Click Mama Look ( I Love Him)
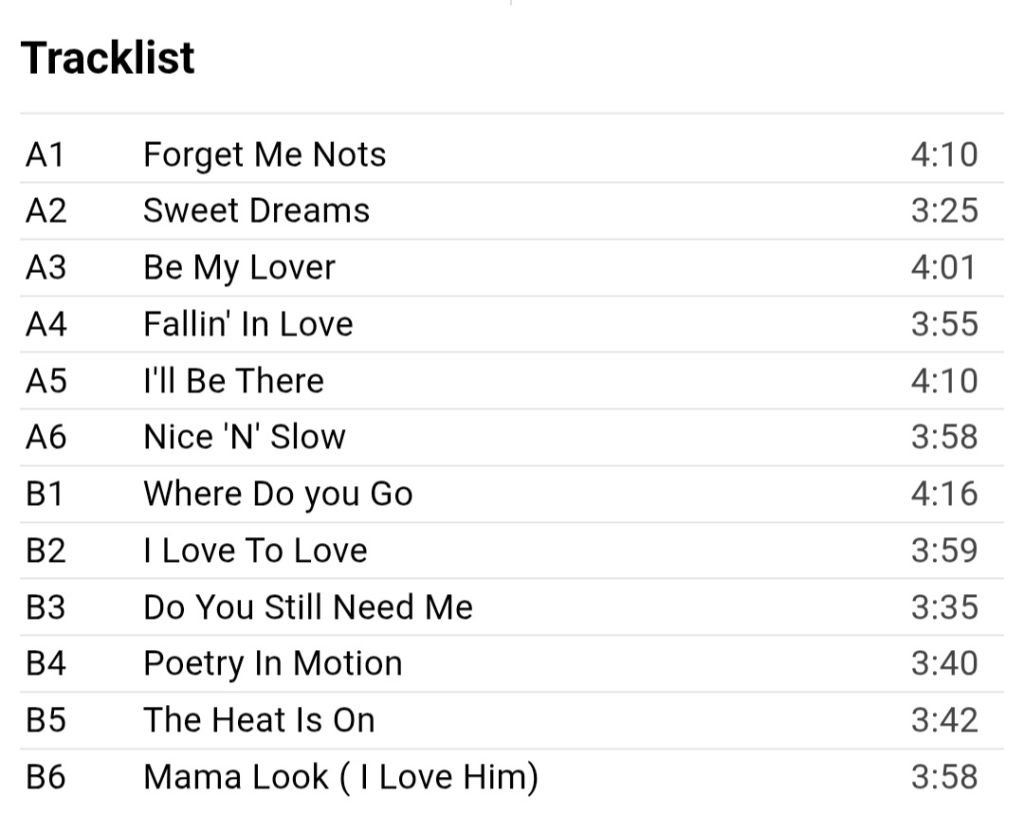The image size is (1024, 832). [341, 778]
